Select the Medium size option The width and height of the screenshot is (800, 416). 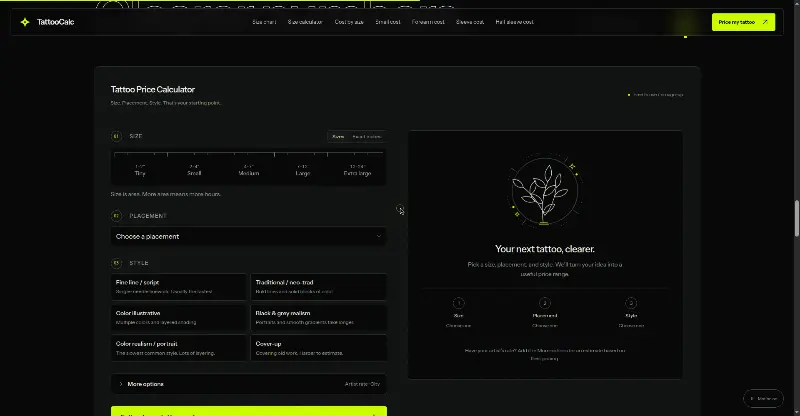tap(248, 170)
